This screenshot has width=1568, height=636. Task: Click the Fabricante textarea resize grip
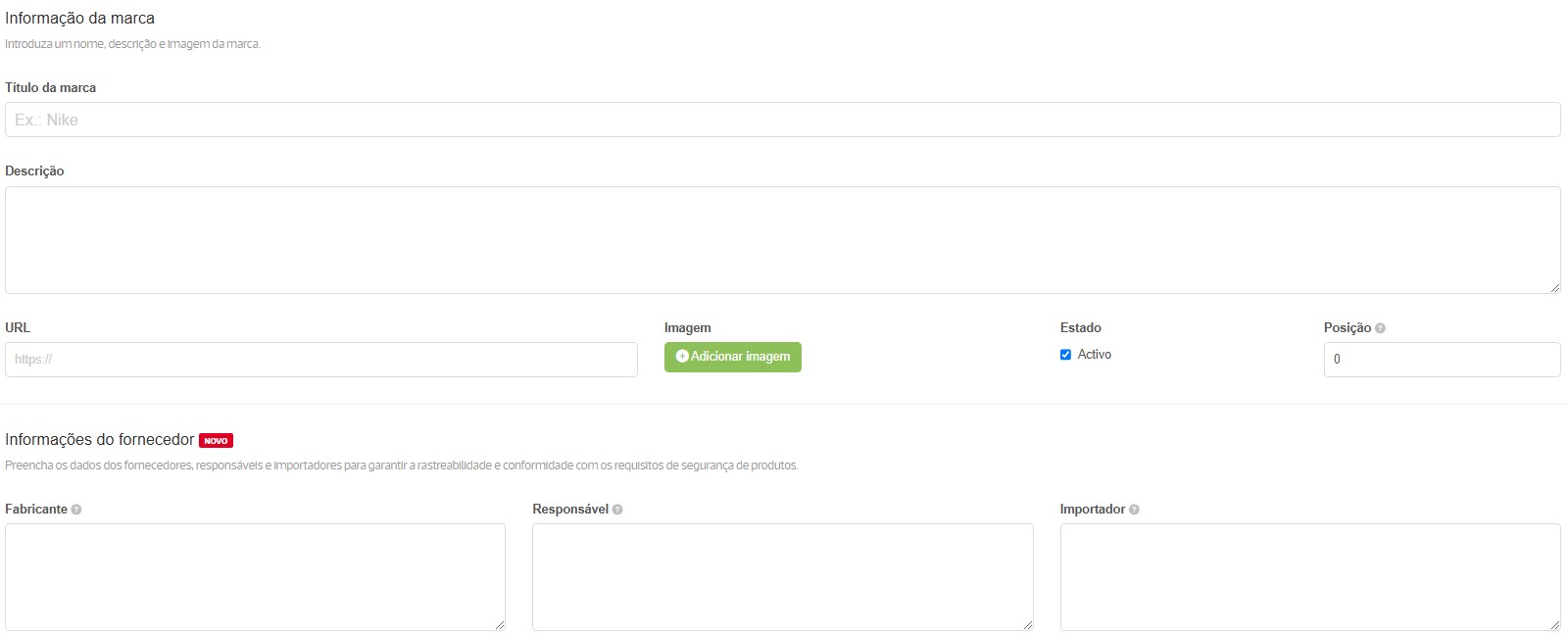pyautogui.click(x=500, y=624)
